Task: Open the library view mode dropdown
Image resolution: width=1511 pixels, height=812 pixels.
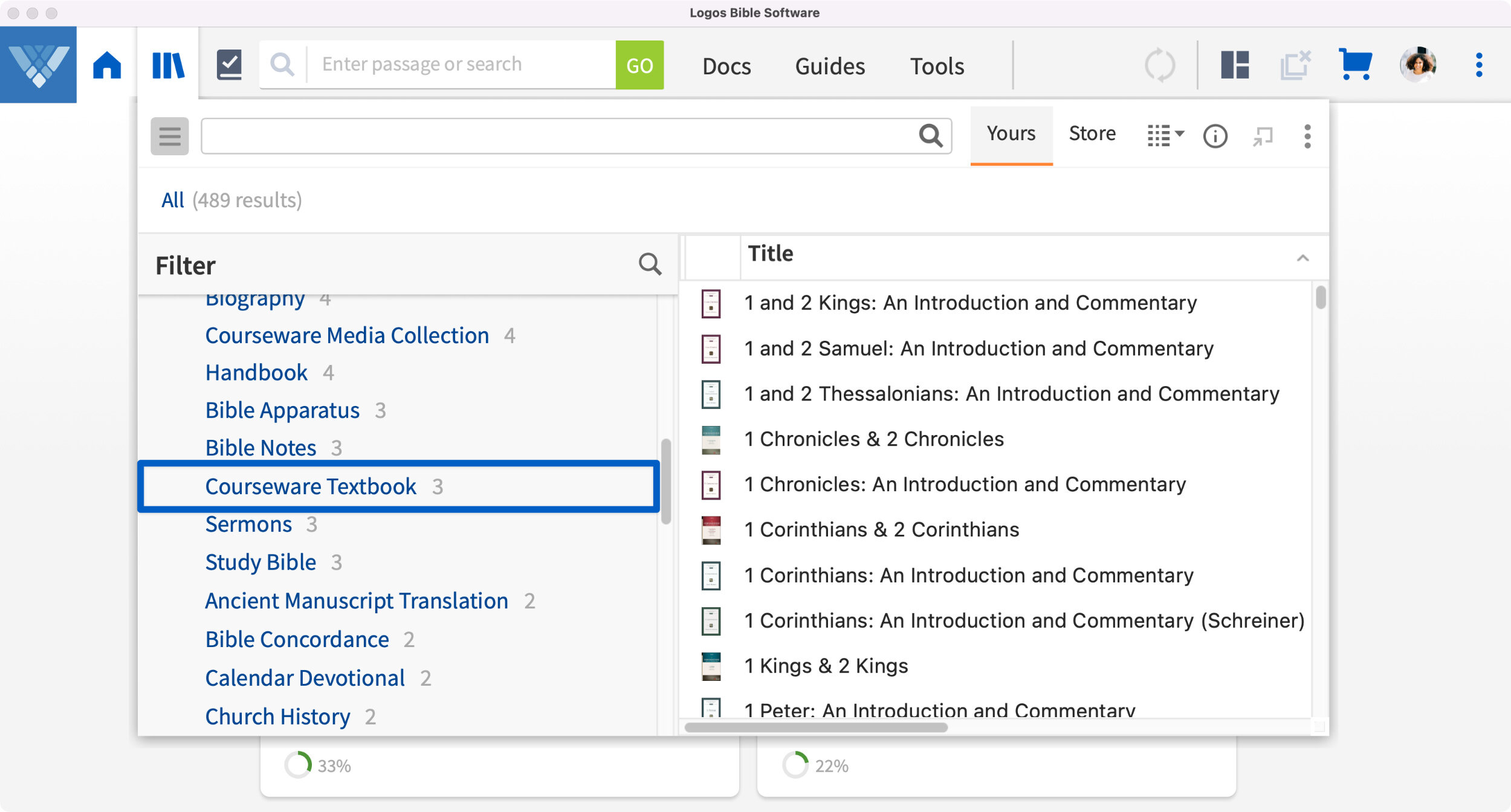Action: (1166, 136)
